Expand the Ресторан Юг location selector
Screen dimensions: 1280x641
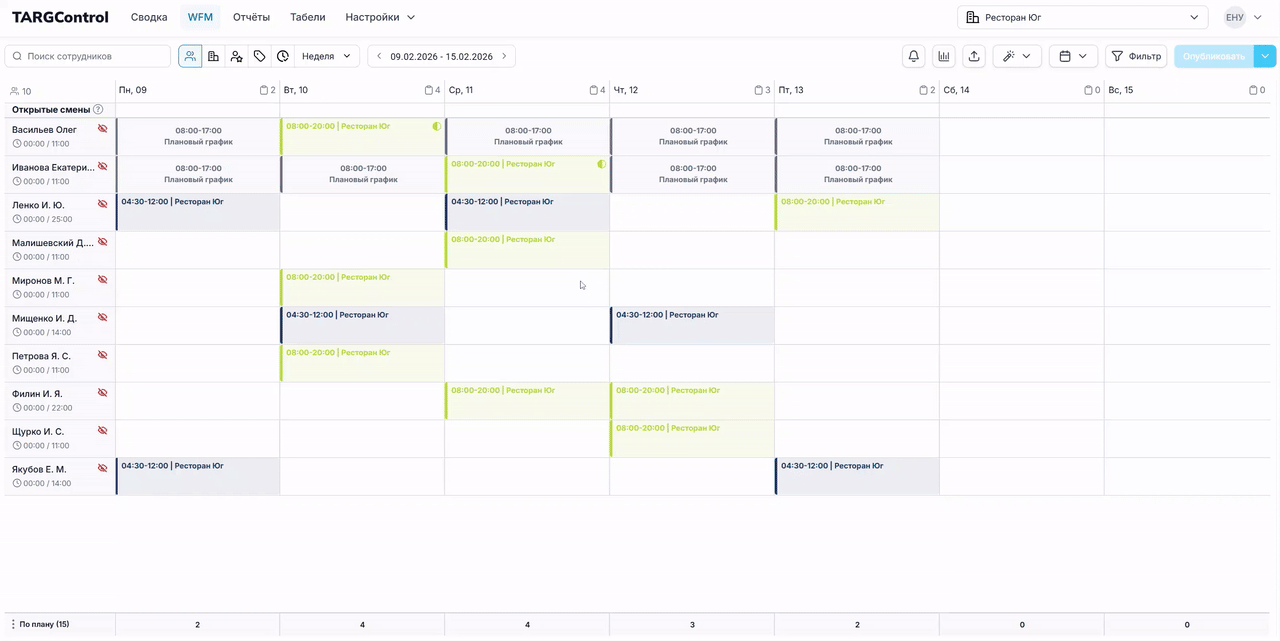coord(1083,17)
